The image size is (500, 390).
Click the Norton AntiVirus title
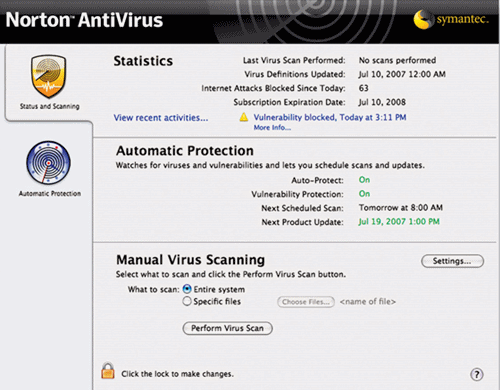pyautogui.click(x=84, y=20)
